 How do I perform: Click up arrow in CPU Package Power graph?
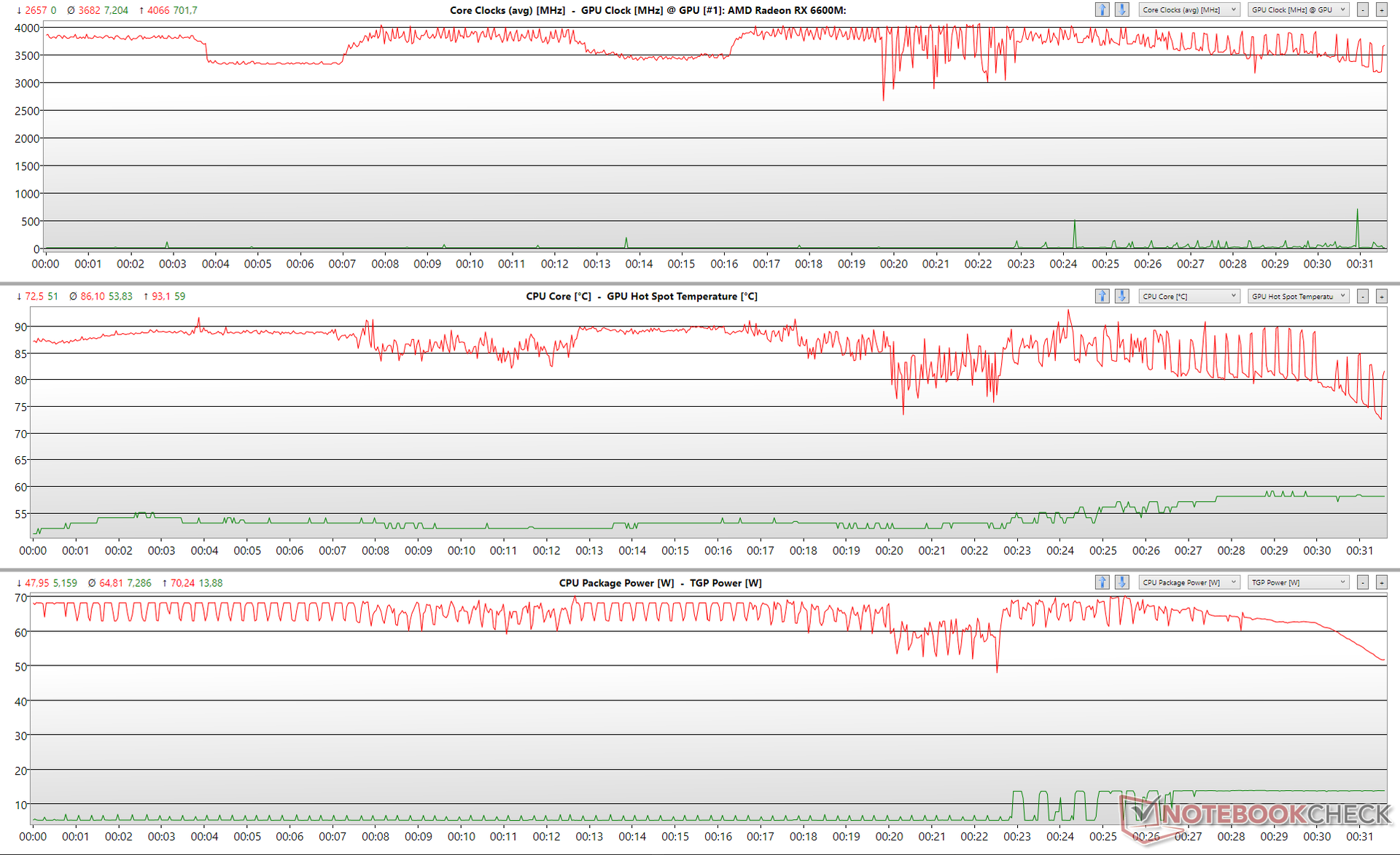point(1102,582)
